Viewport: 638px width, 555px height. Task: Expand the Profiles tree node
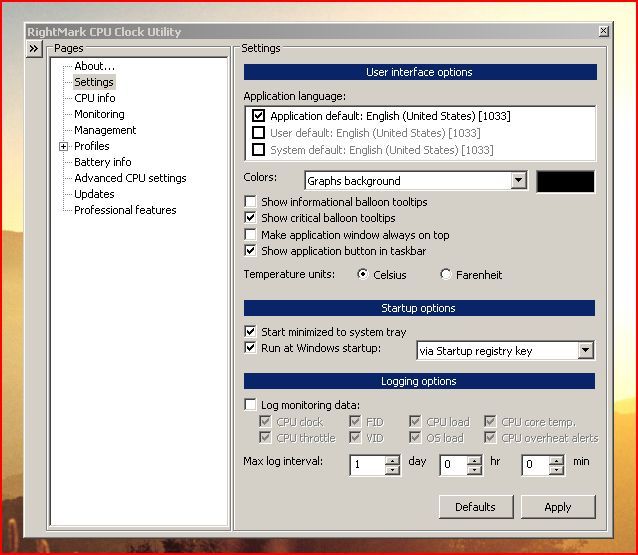(x=63, y=146)
